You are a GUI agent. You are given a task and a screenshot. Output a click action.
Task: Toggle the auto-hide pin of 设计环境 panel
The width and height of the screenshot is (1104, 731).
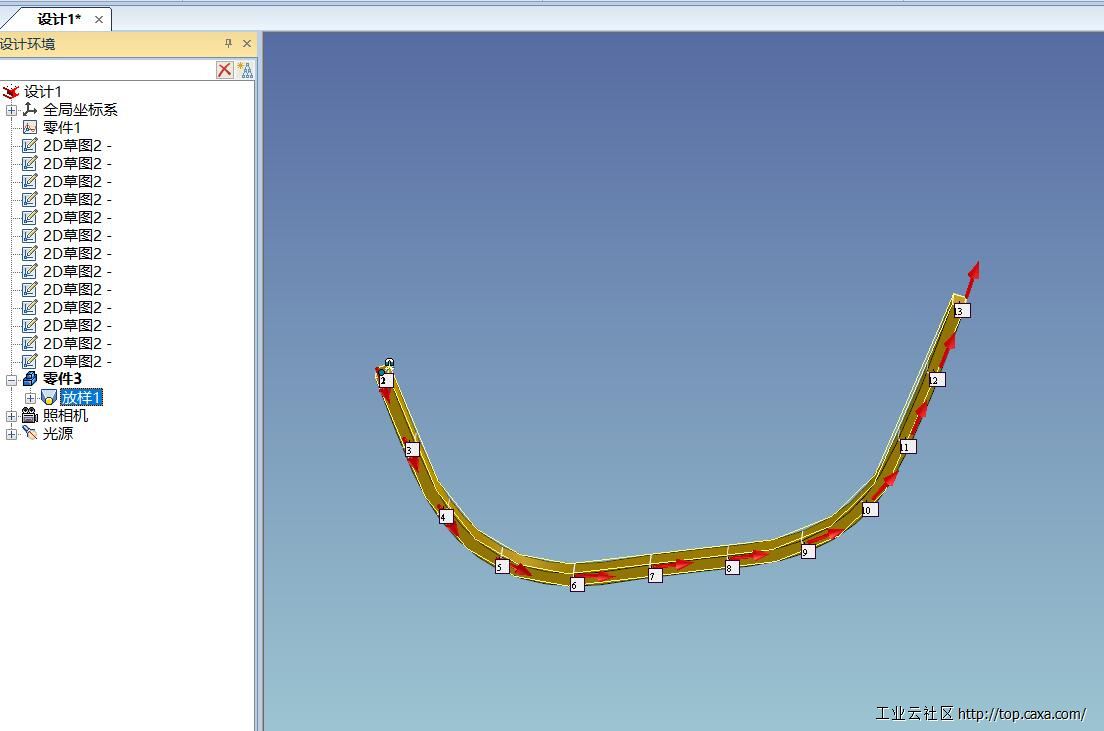pos(228,44)
